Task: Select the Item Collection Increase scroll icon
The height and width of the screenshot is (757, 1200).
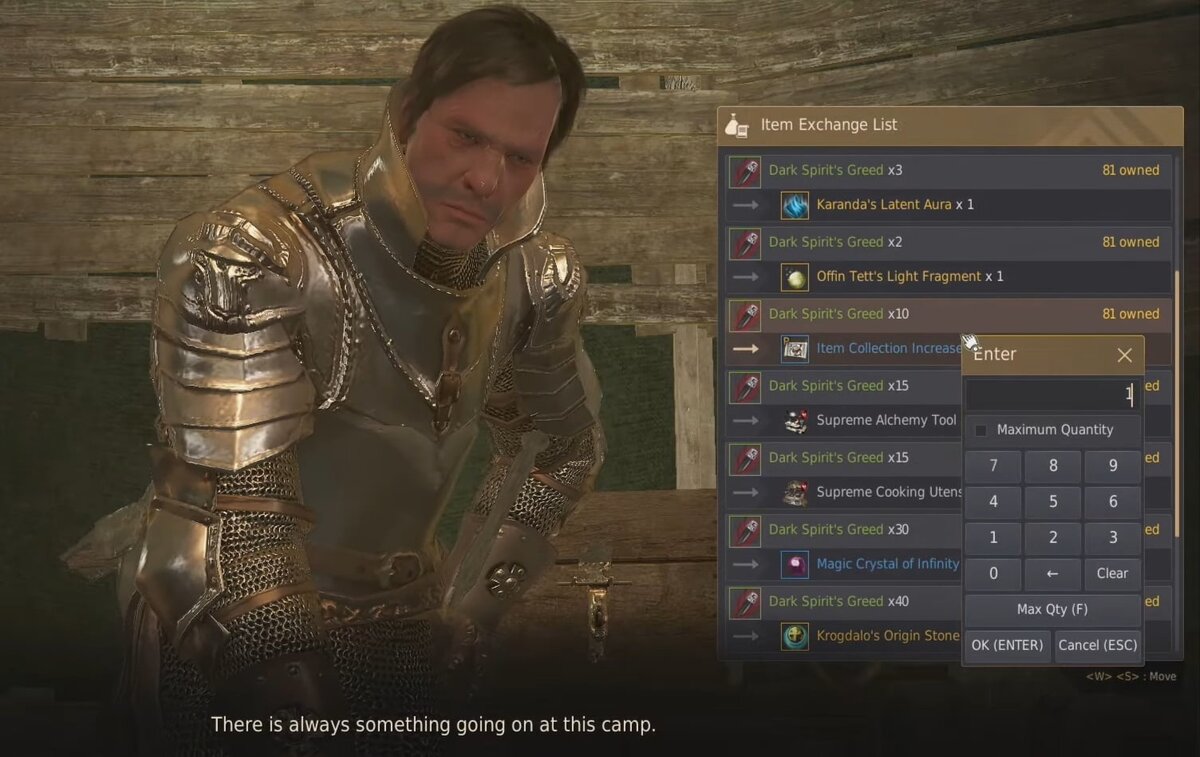Action: 795,349
